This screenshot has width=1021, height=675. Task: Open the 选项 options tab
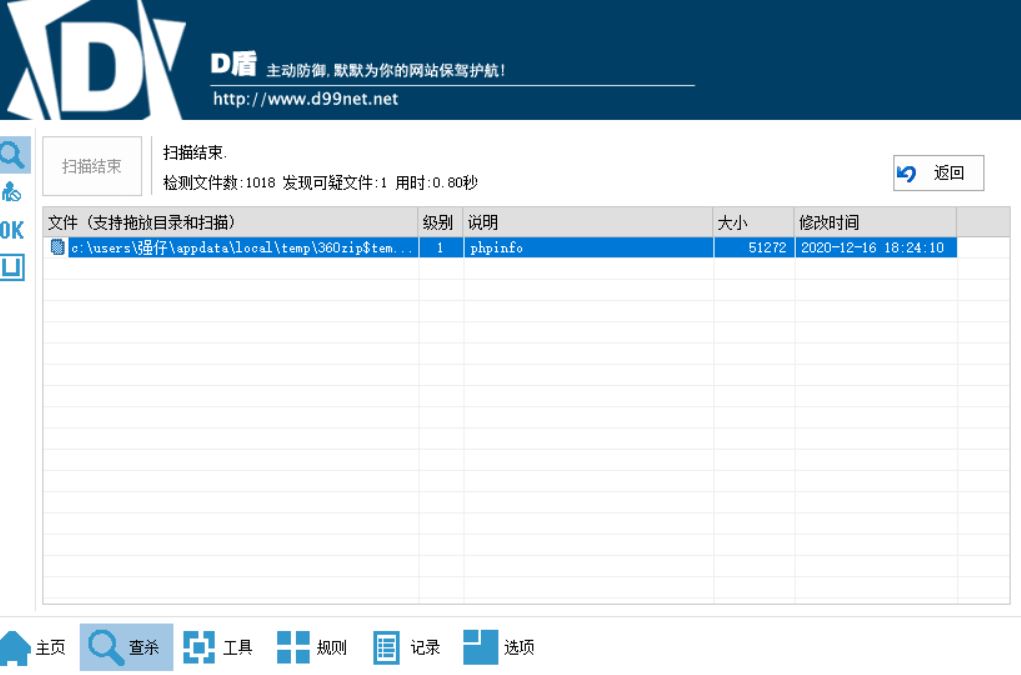coord(499,647)
